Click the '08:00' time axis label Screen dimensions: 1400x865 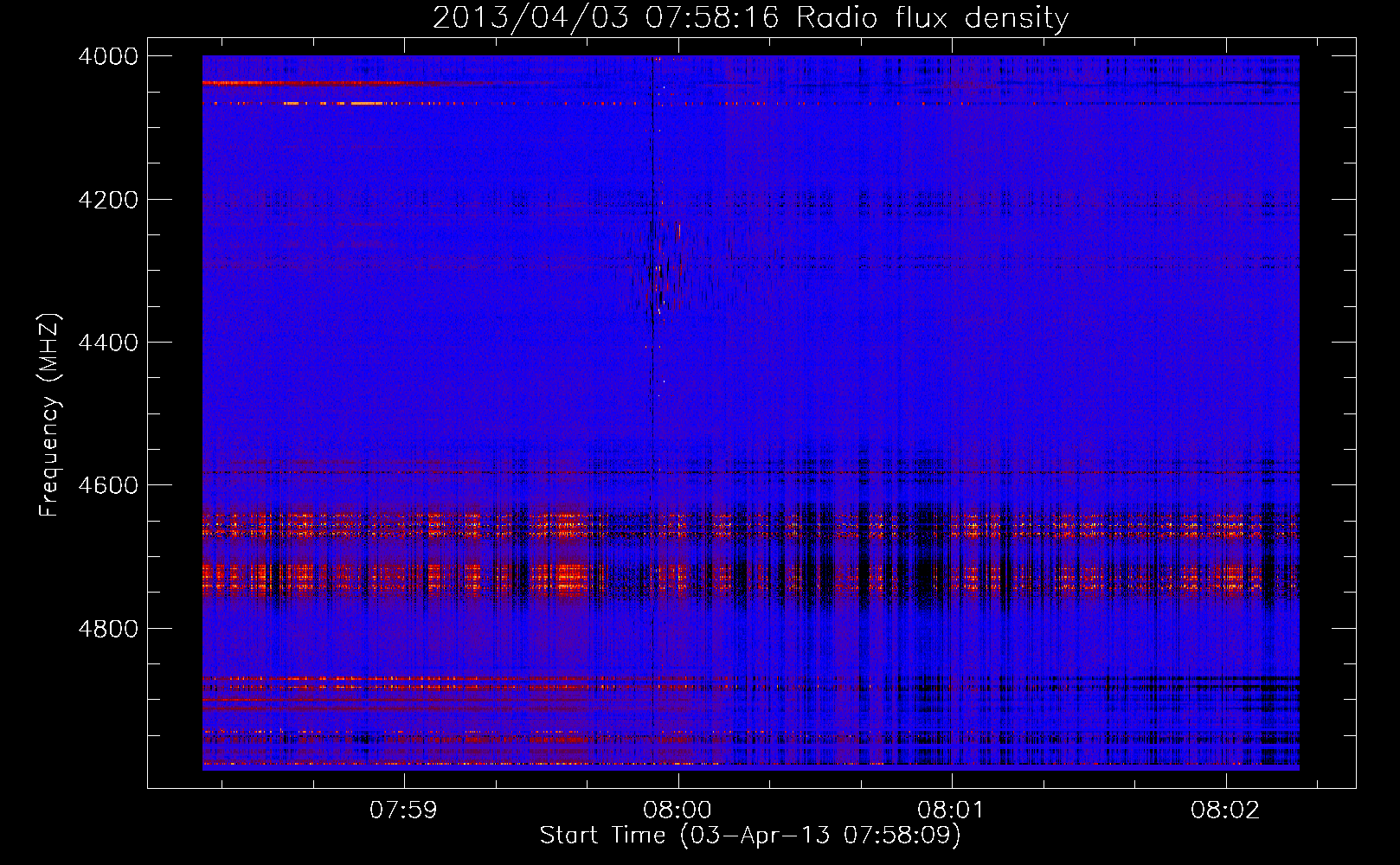tap(678, 811)
